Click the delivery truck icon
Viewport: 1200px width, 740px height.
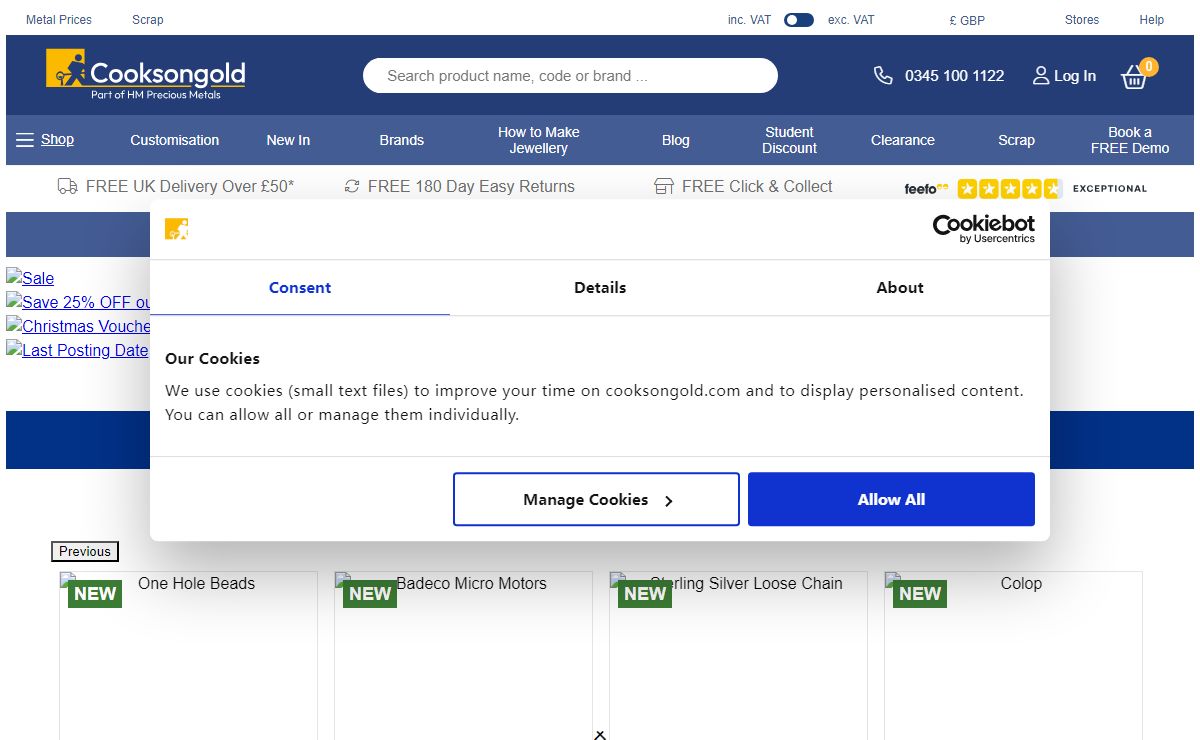coord(68,186)
